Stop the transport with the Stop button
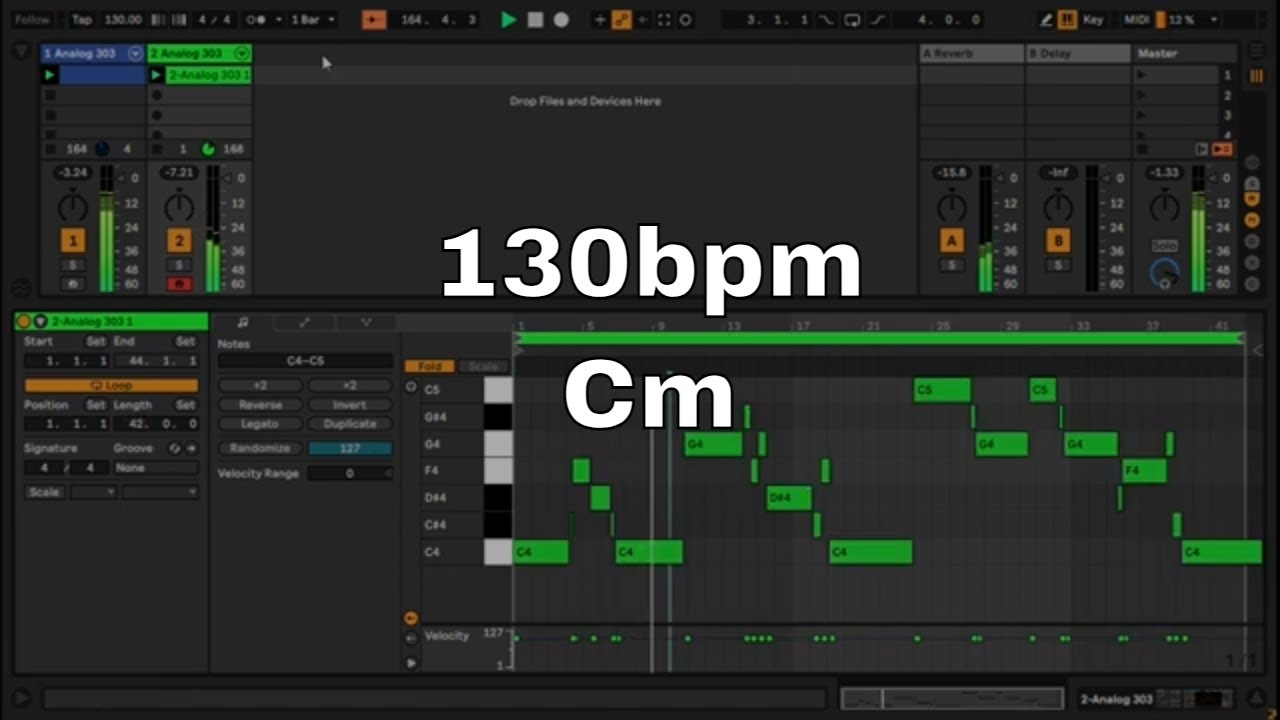Screen dimensions: 1280x720 [x=535, y=20]
